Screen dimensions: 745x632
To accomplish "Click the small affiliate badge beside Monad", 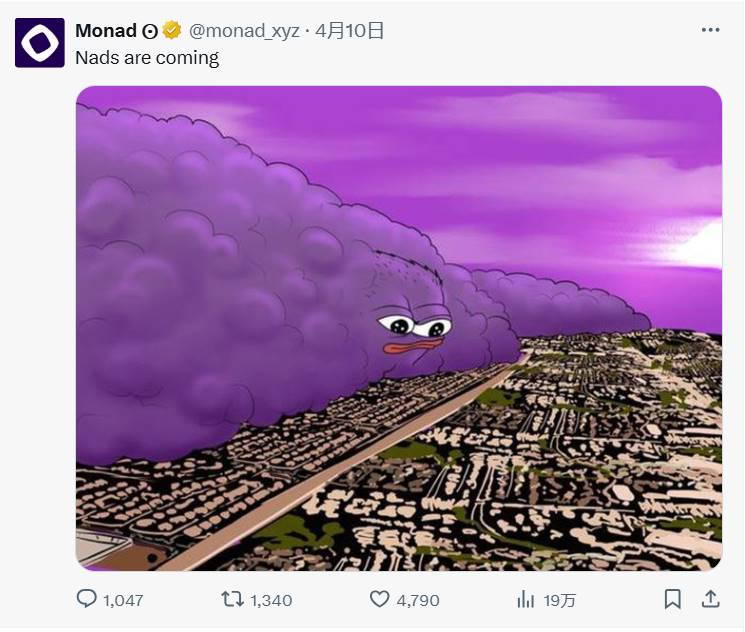I will pyautogui.click(x=150, y=31).
